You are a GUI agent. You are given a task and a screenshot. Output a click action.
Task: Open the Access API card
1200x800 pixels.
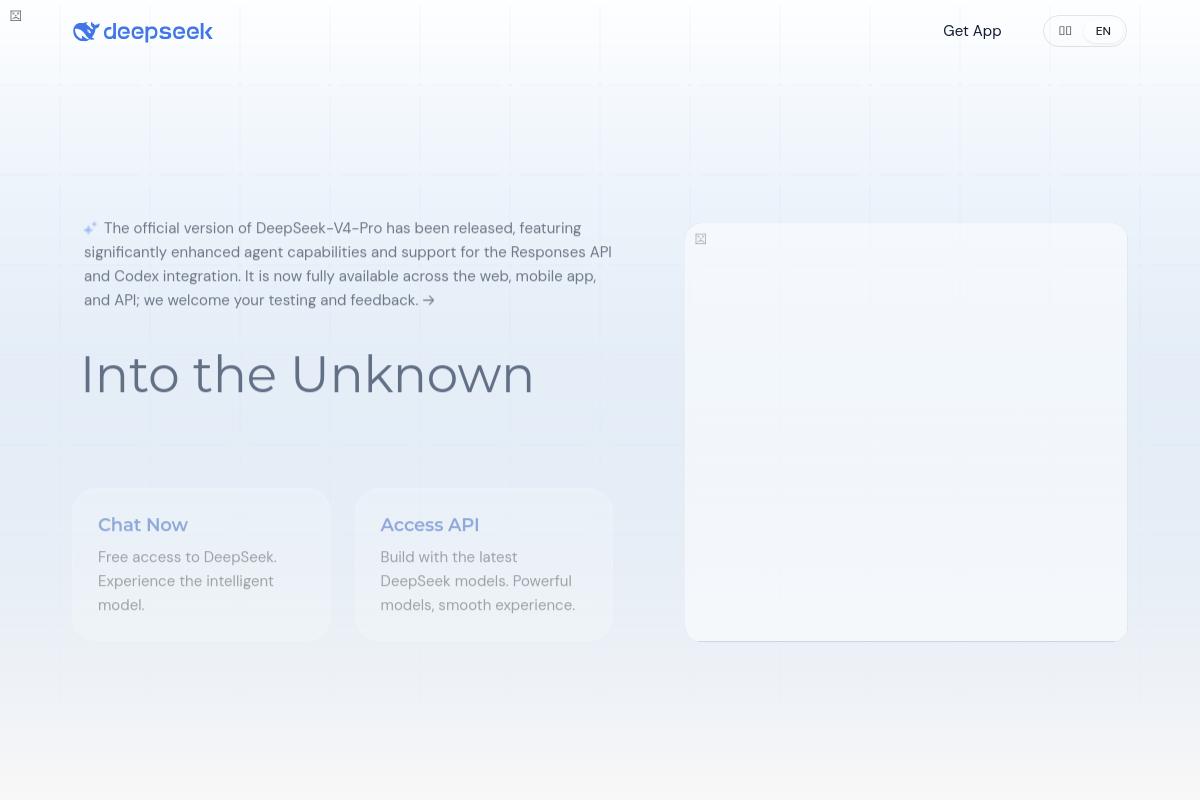484,564
